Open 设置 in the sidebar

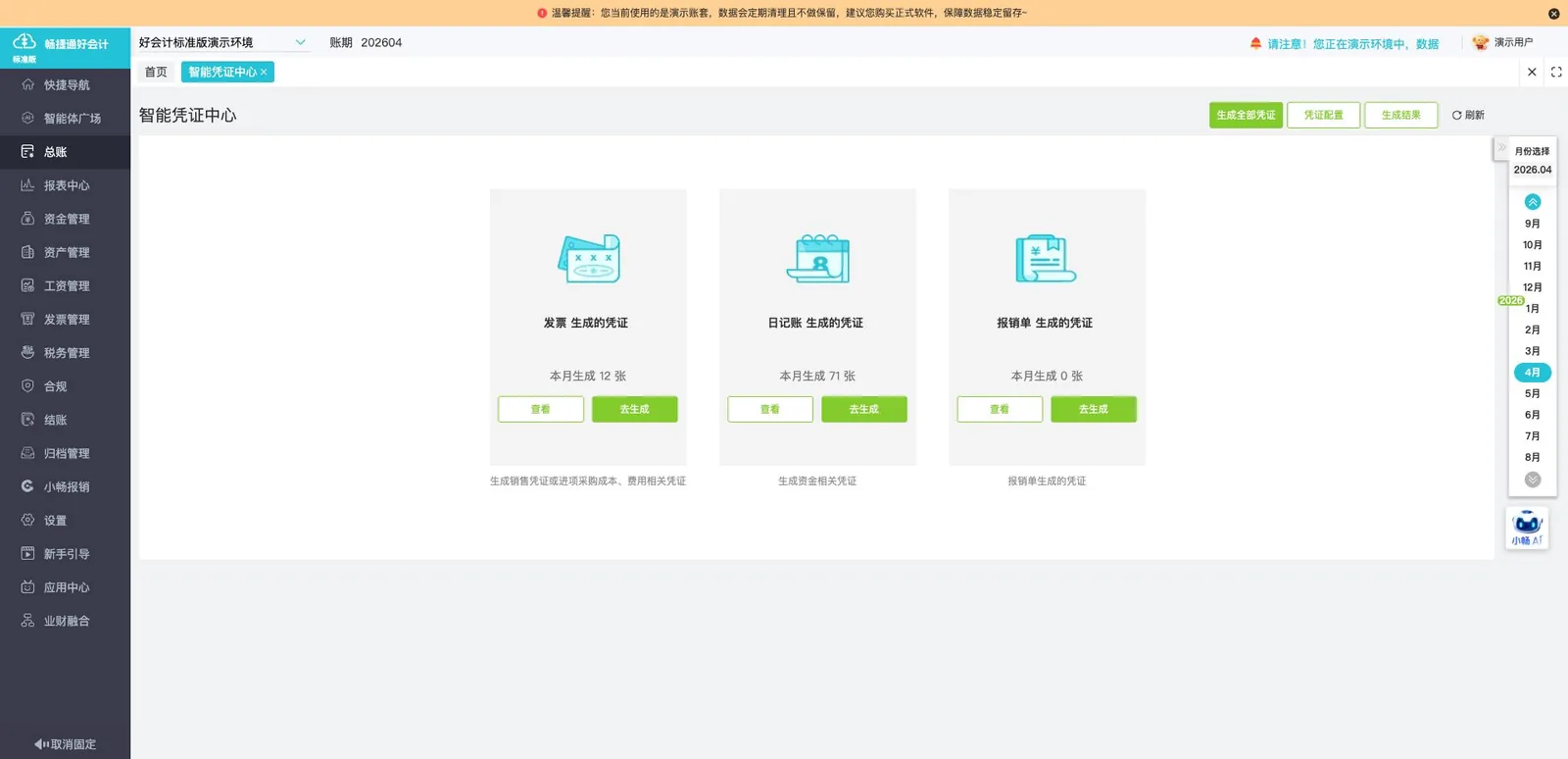[65, 521]
